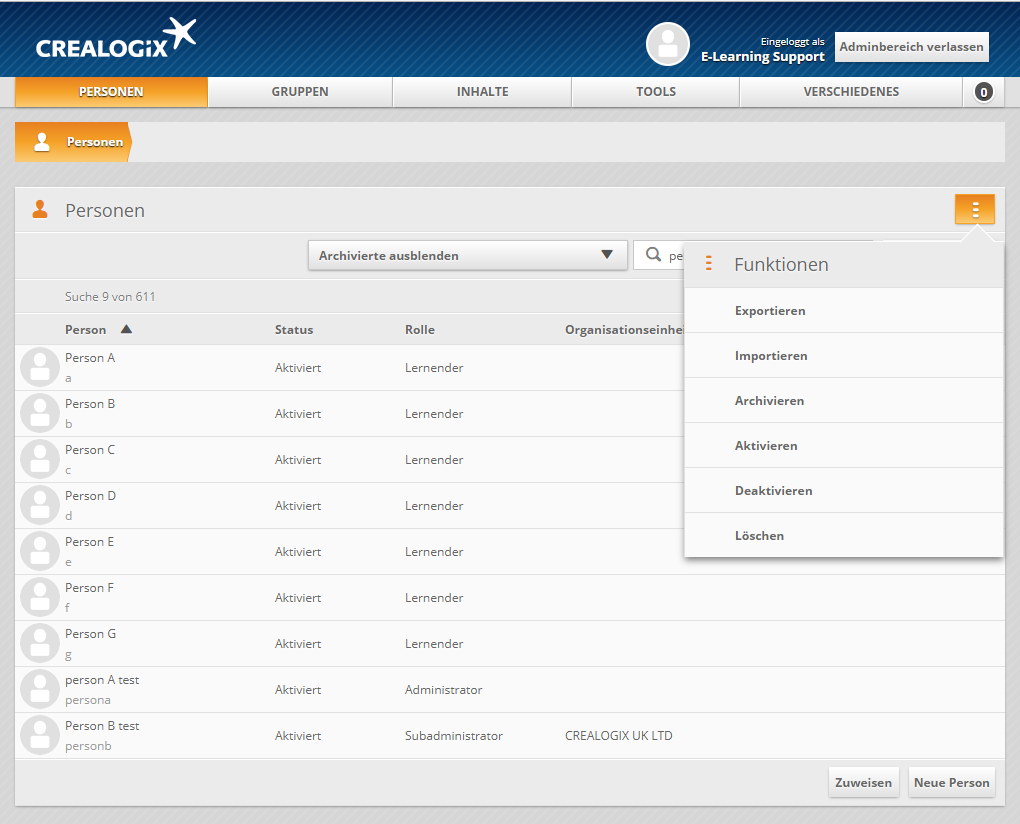Click the CREALOGIX logo

click(x=115, y=42)
